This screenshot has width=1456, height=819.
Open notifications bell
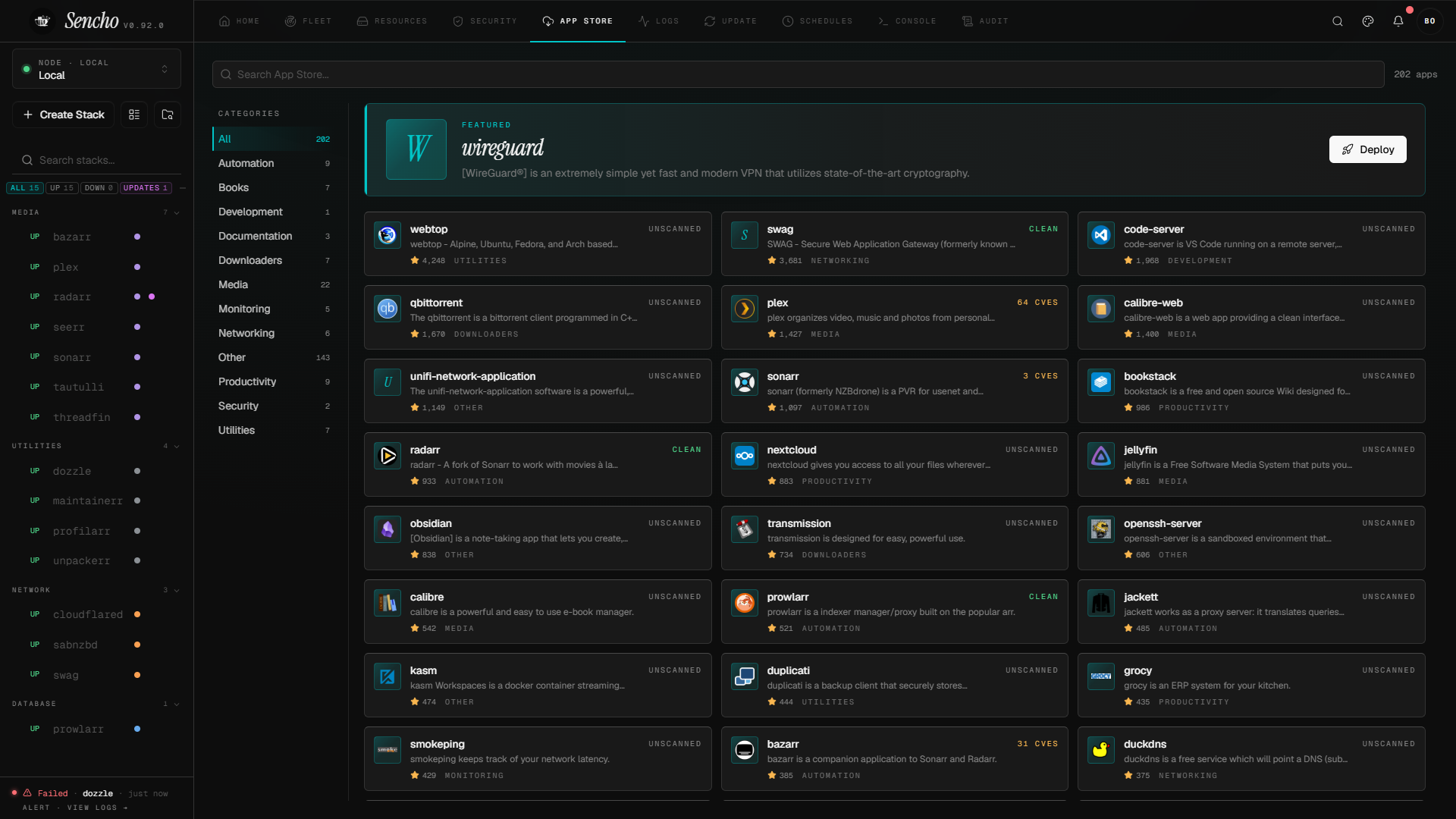click(1398, 21)
